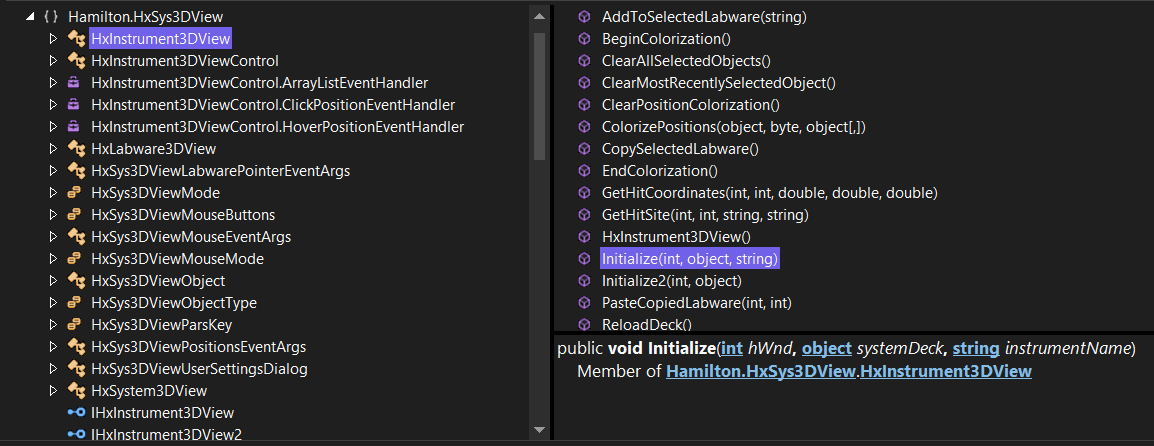Click the IHxInstrument3DView interface icon

pyautogui.click(x=76, y=413)
